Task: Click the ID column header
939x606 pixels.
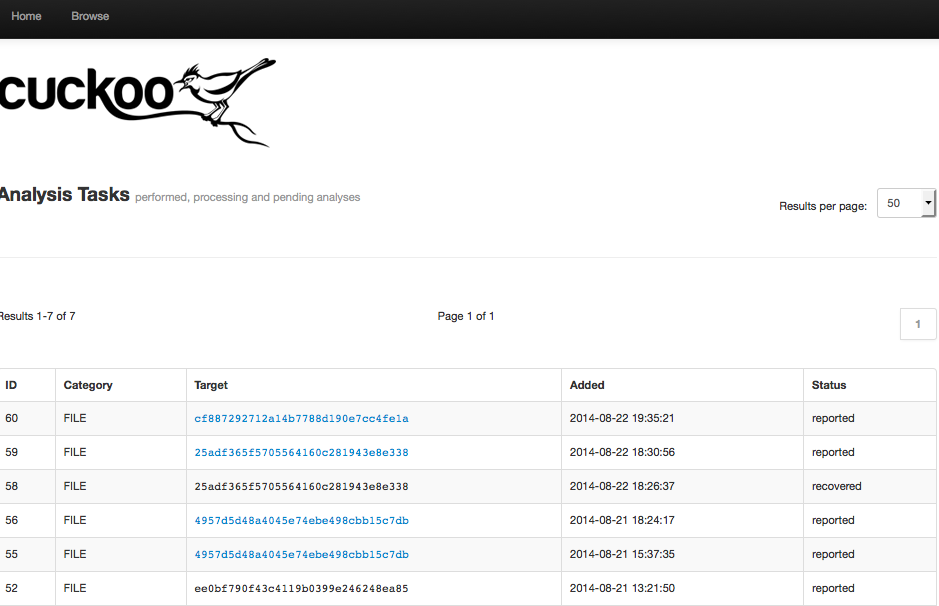Action: coord(11,385)
